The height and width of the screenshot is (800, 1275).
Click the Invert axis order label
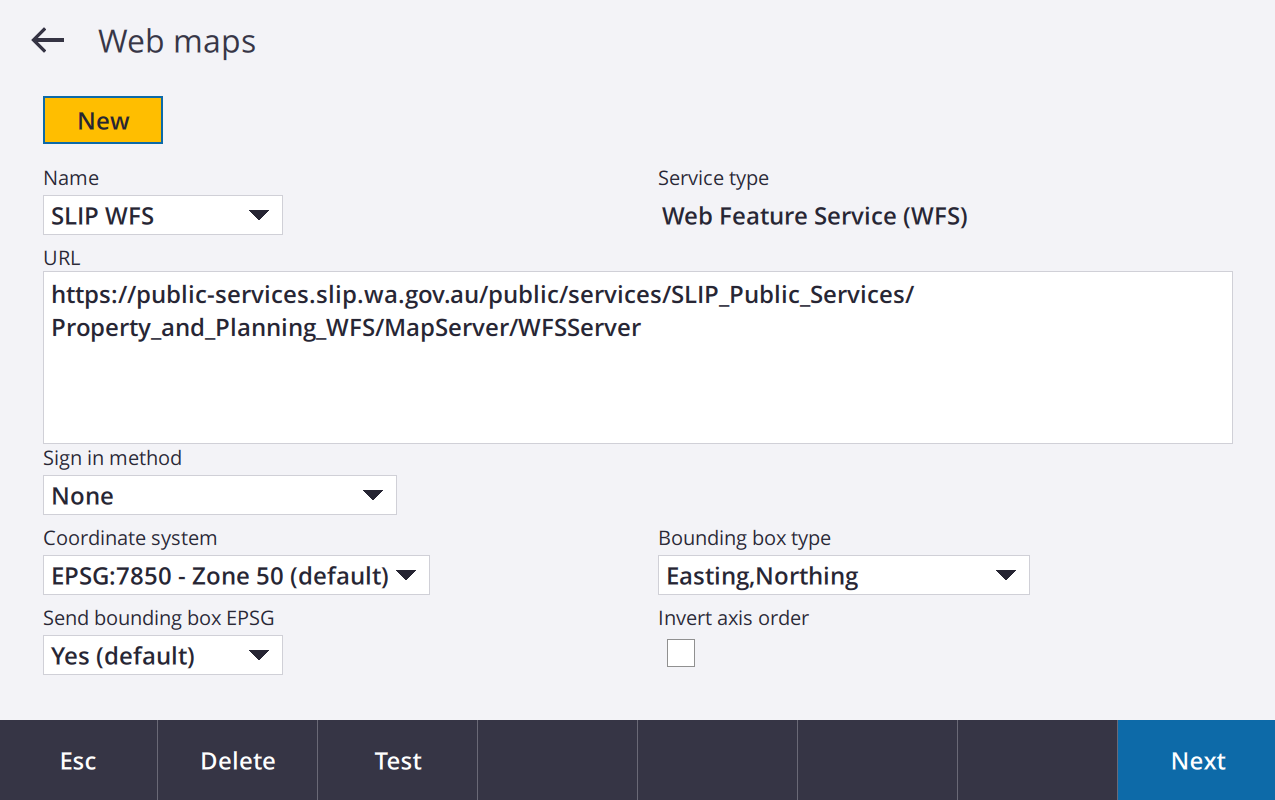[734, 618]
